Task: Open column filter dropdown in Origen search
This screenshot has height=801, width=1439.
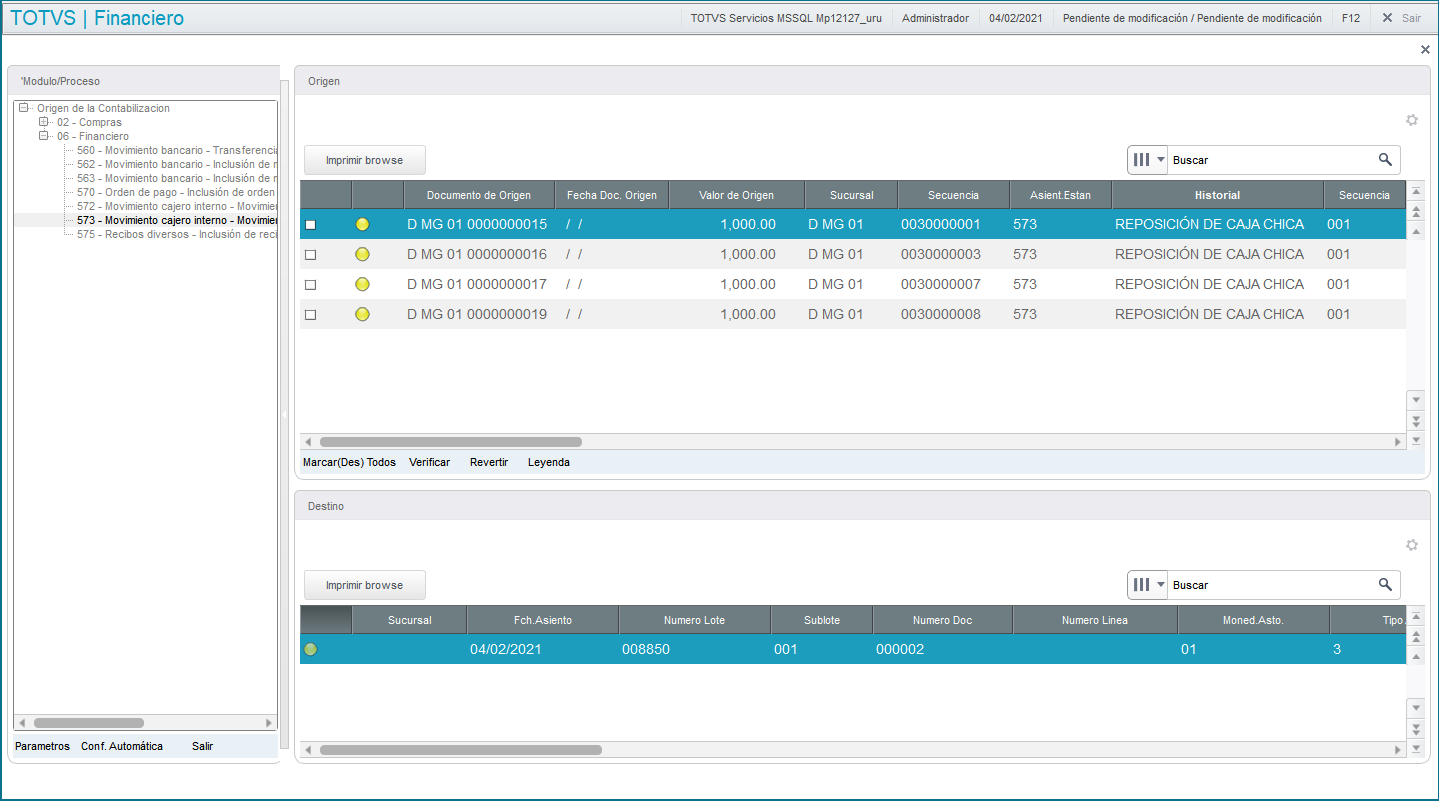Action: pos(1147,160)
